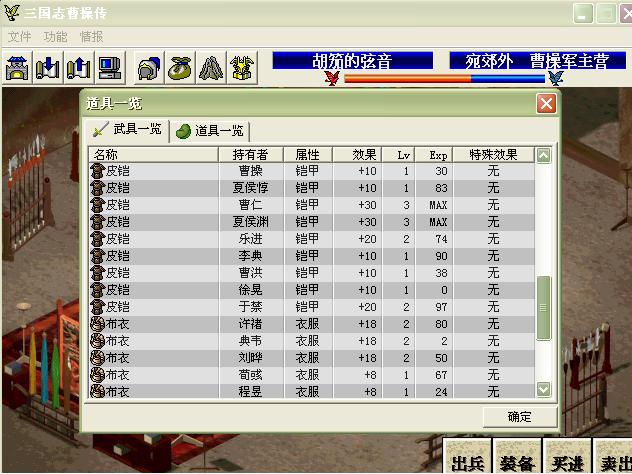Click the load icon with up arrow
The width and height of the screenshot is (632, 474).
click(77, 68)
